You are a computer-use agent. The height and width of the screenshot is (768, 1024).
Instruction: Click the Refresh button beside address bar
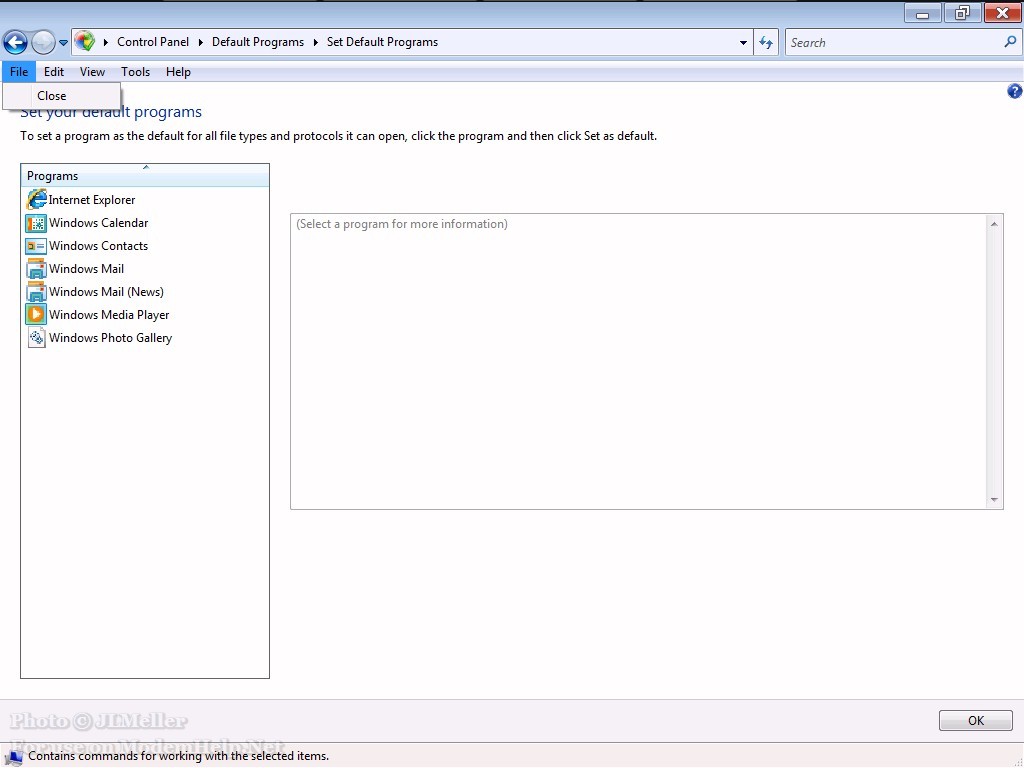click(x=766, y=42)
